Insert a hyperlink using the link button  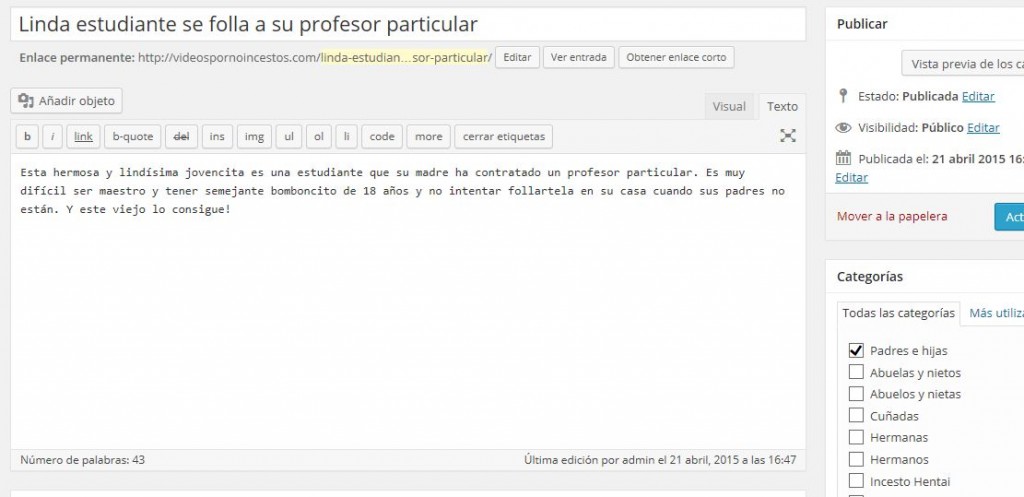[84, 136]
